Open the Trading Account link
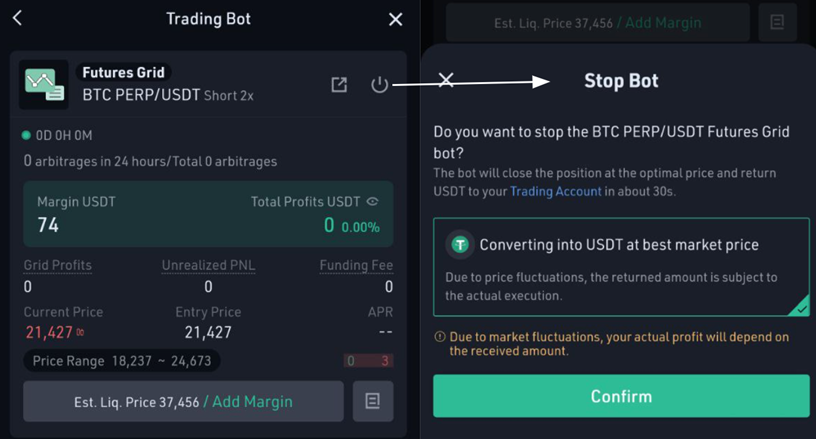 555,191
